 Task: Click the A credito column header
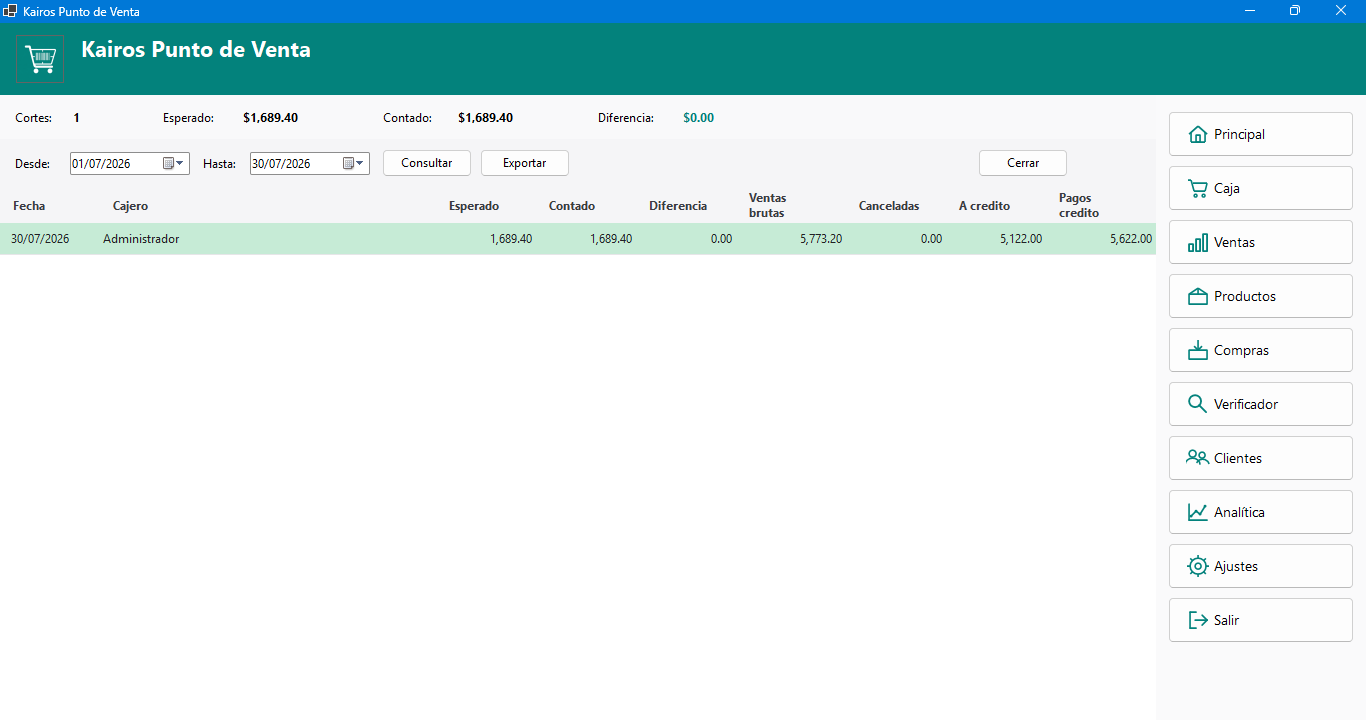984,206
